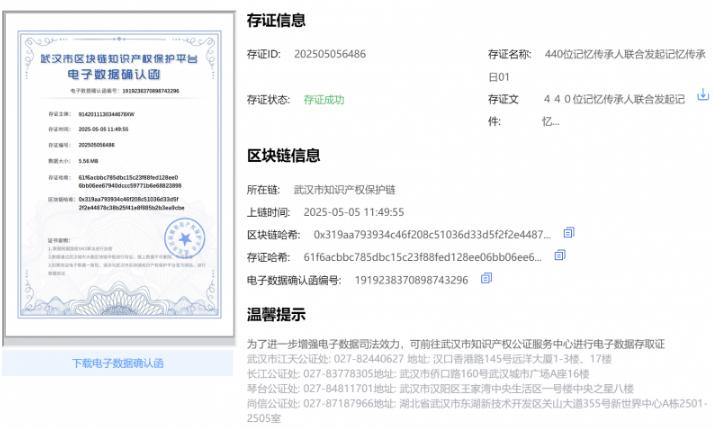Copy the 电子数据确认函编号 using its copy icon
Screen dimensions: 714x429
(487, 279)
